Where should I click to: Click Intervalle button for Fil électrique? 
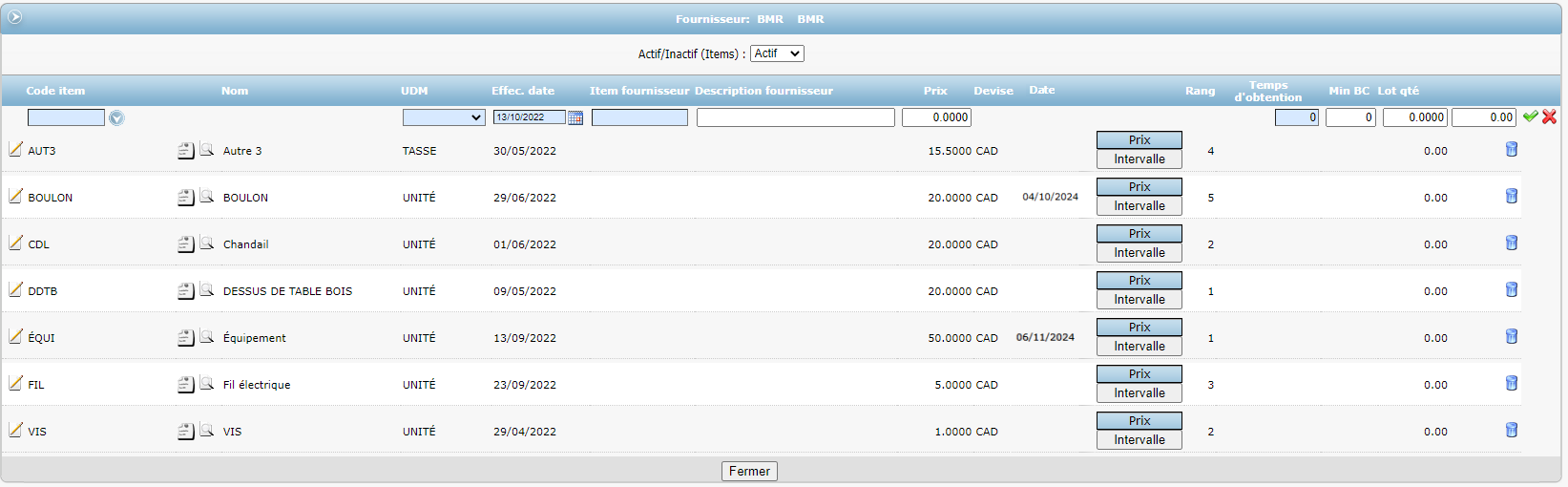coord(1139,393)
